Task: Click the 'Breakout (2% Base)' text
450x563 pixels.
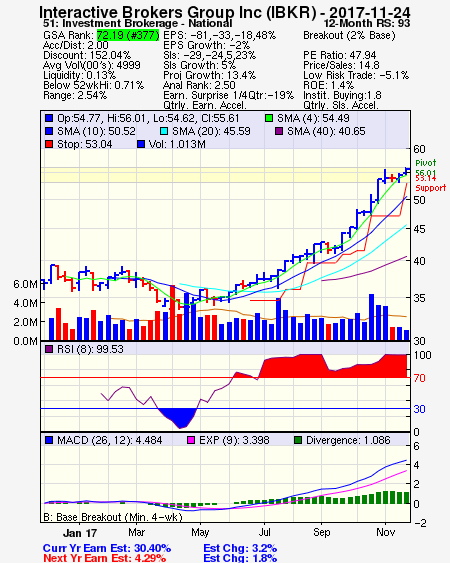Action: [x=349, y=35]
